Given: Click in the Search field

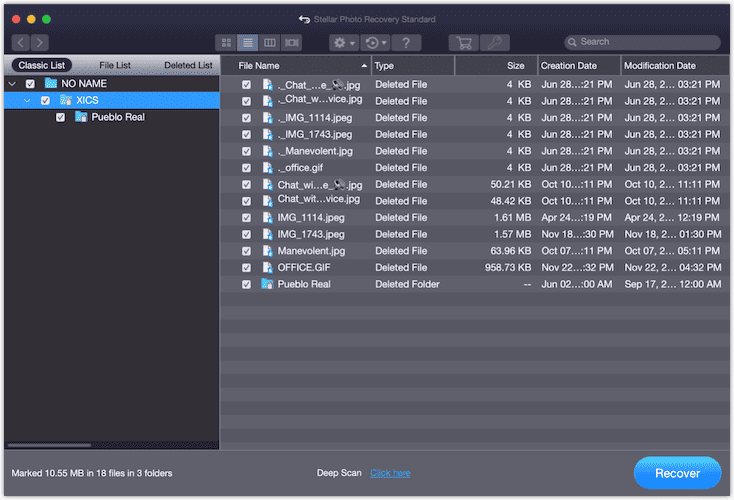Looking at the screenshot, I should tap(647, 42).
